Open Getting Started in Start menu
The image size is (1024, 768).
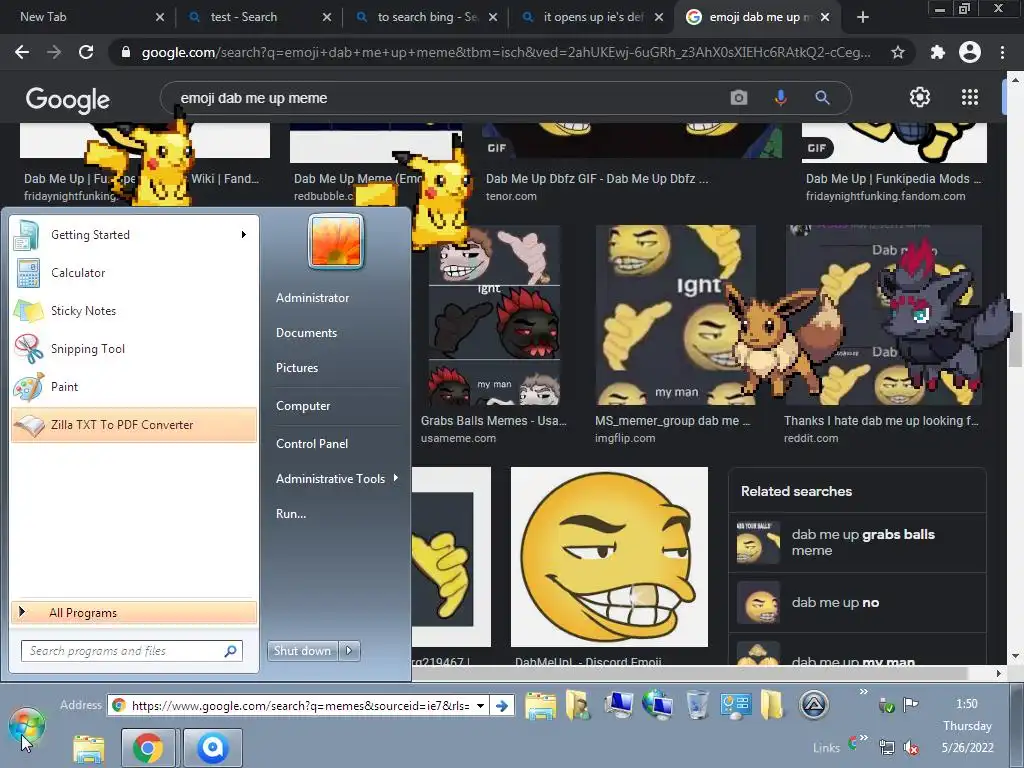[x=134, y=235]
